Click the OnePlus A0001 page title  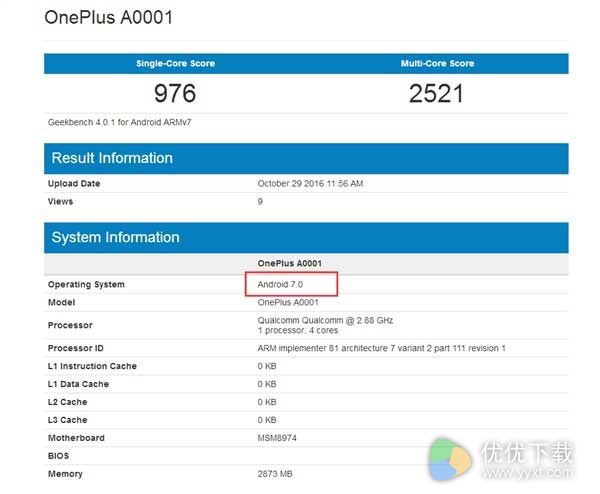click(x=108, y=18)
